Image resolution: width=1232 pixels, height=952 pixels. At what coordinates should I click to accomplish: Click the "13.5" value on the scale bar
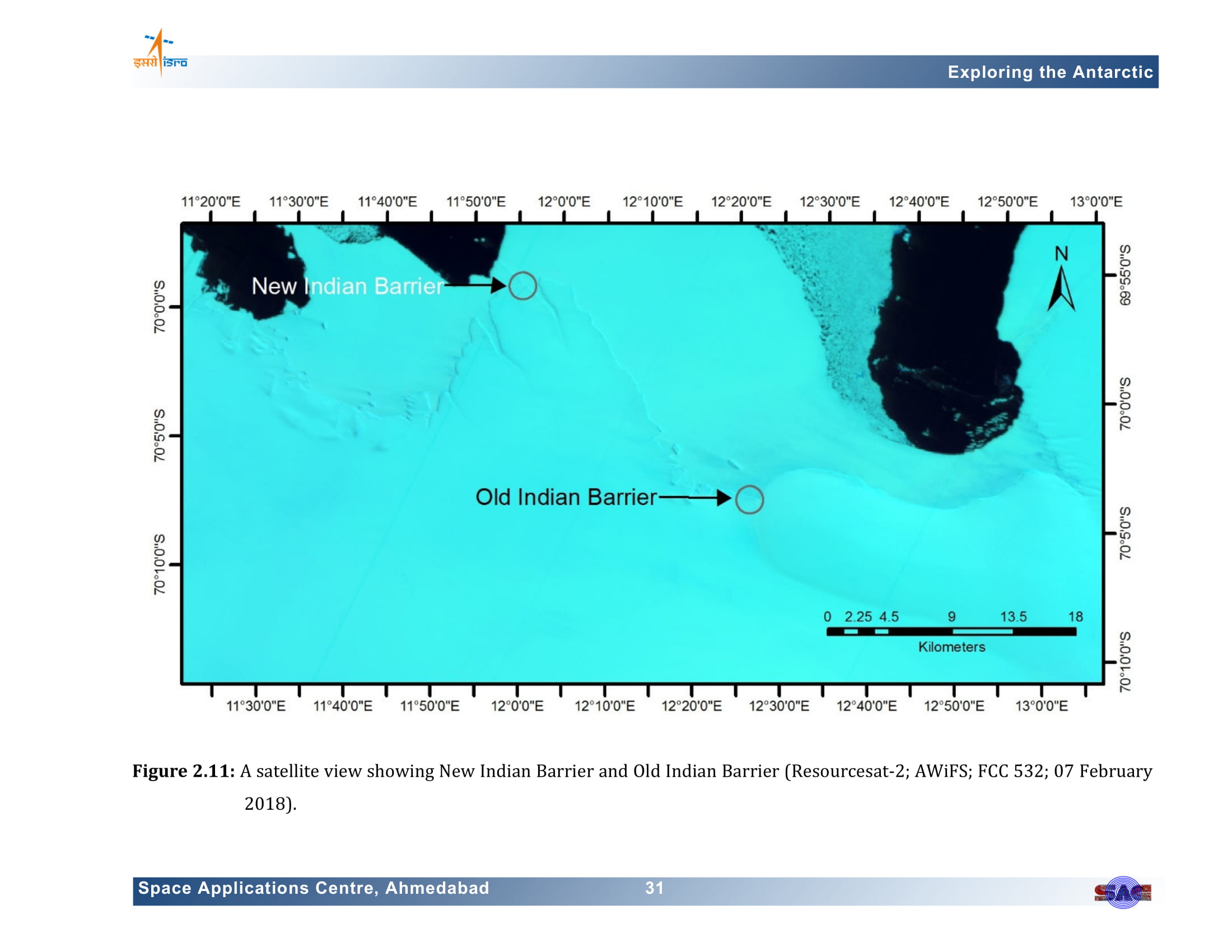click(x=1013, y=617)
